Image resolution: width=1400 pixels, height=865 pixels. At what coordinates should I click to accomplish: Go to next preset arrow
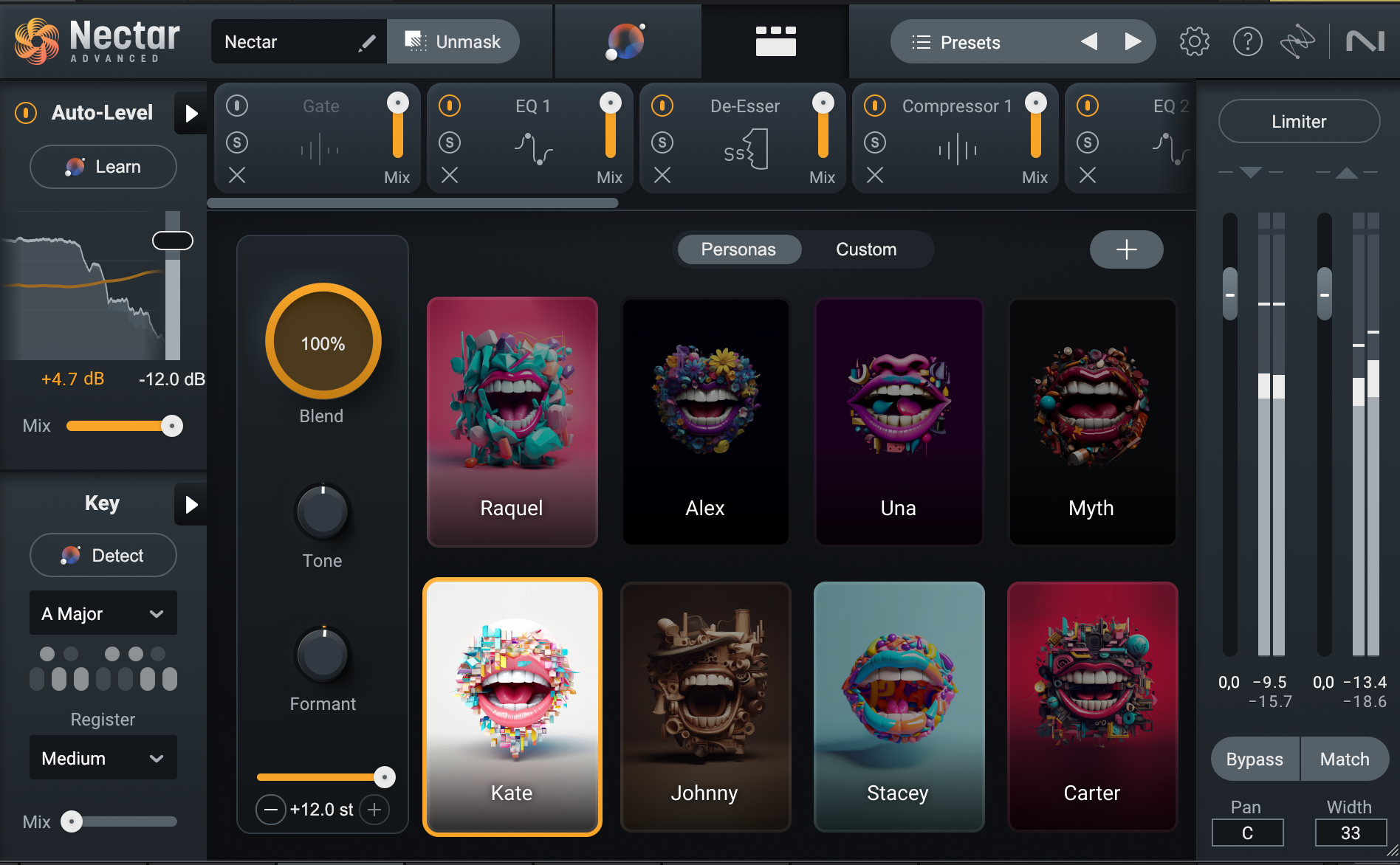1133,41
